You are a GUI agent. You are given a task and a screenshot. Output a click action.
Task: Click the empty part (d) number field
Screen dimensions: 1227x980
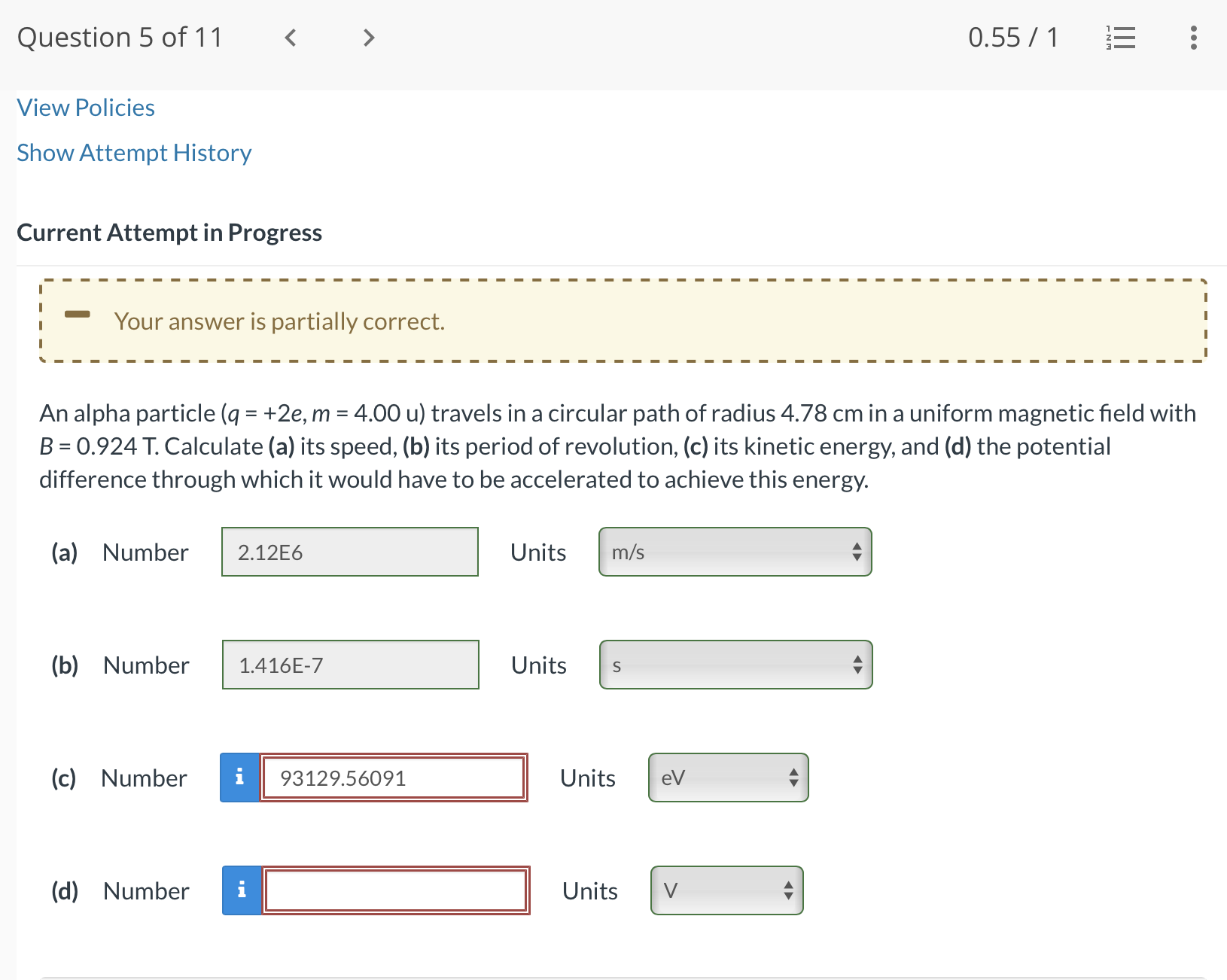pyautogui.click(x=395, y=890)
